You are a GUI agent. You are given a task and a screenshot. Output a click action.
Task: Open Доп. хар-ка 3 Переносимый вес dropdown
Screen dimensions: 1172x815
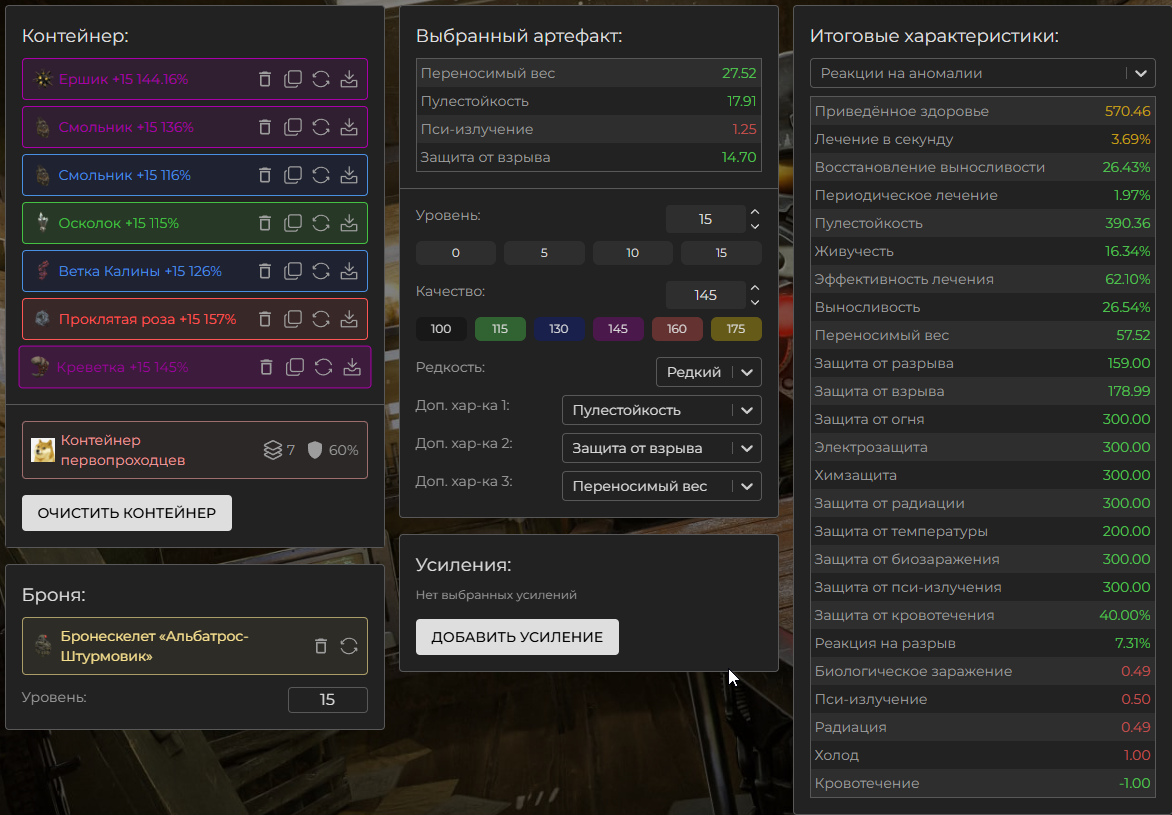coord(661,486)
